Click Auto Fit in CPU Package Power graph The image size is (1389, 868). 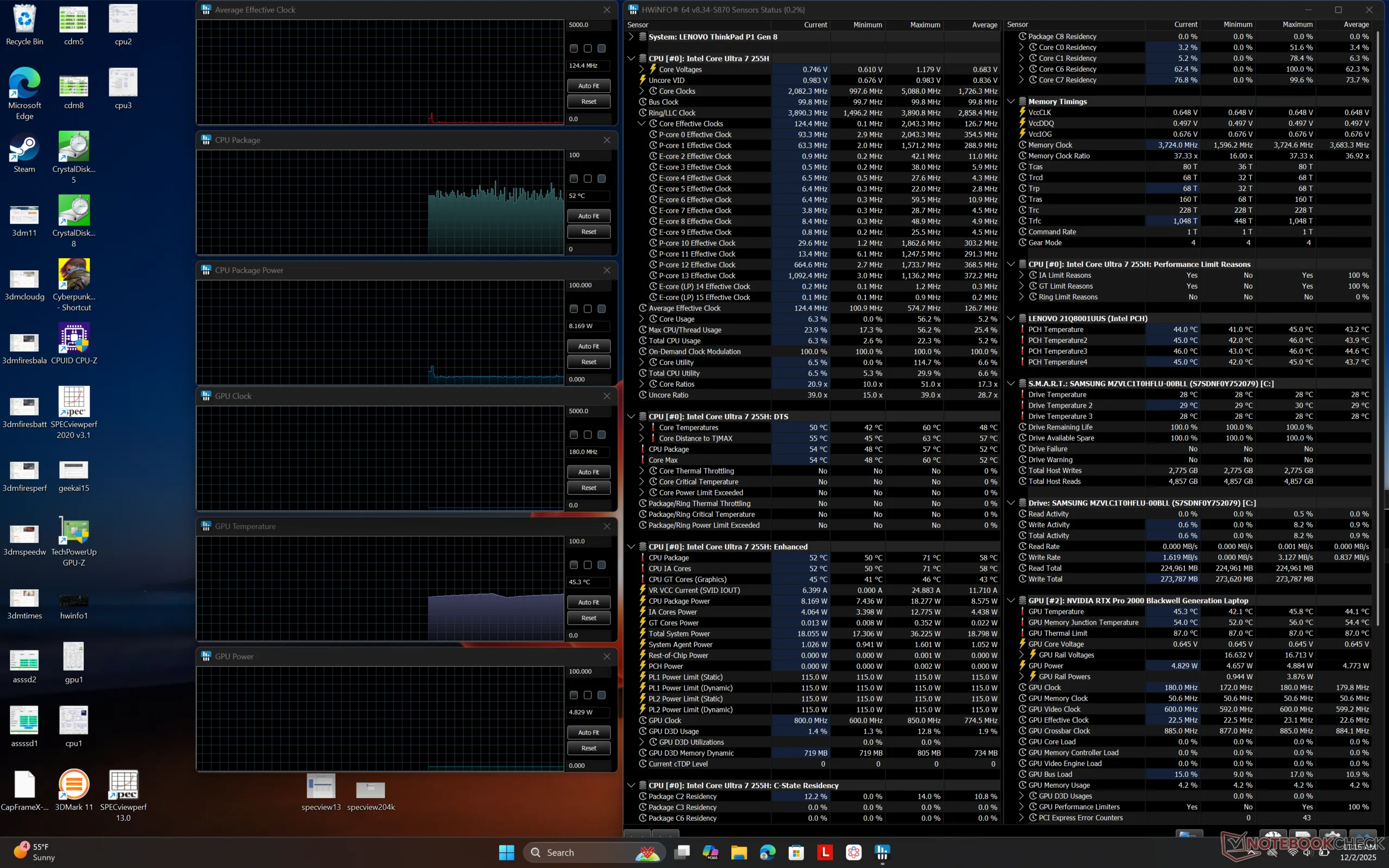pos(588,346)
